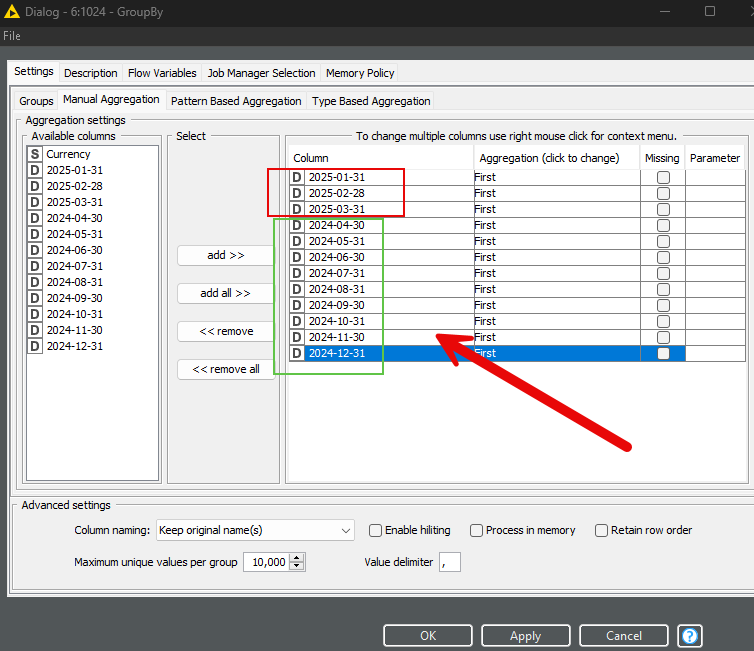The height and width of the screenshot is (651, 754).
Task: Enable the hiliting checkbox
Action: (376, 530)
